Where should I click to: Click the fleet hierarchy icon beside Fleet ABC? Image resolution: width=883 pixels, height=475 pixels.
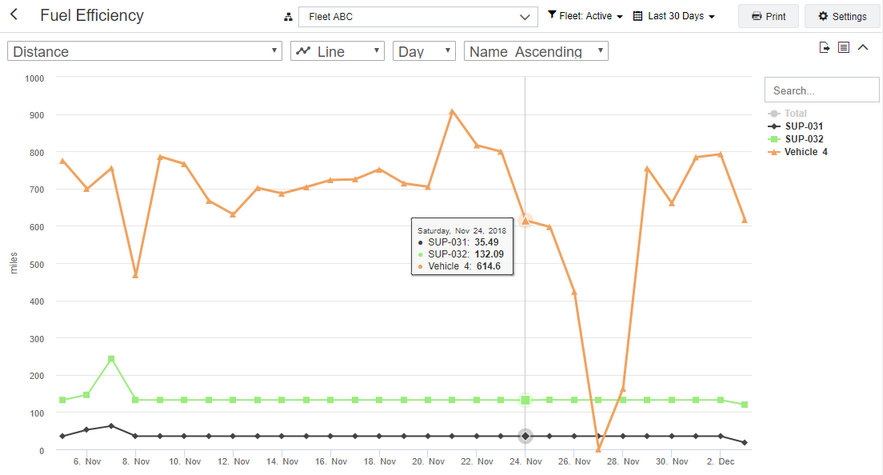click(x=288, y=17)
